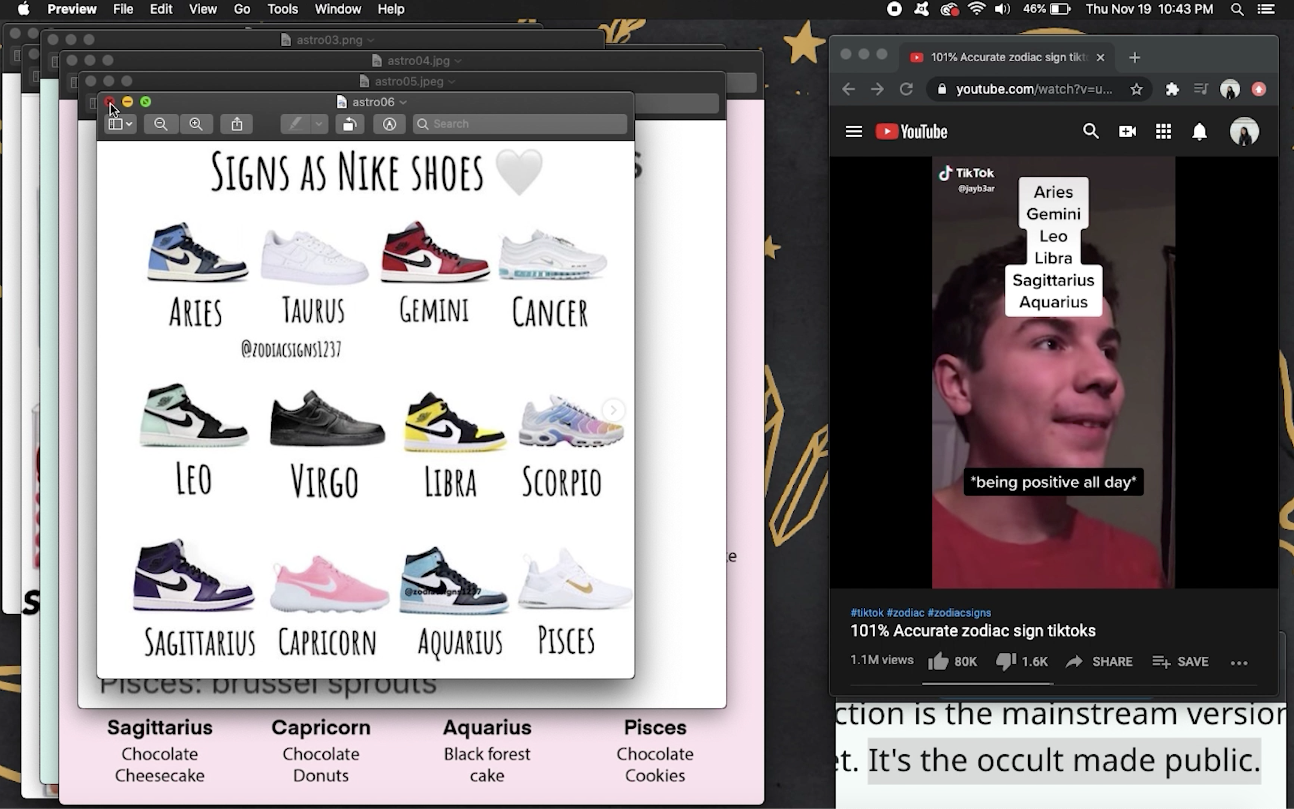The height and width of the screenshot is (809, 1294).
Task: Reload the YouTube page
Action: [906, 89]
